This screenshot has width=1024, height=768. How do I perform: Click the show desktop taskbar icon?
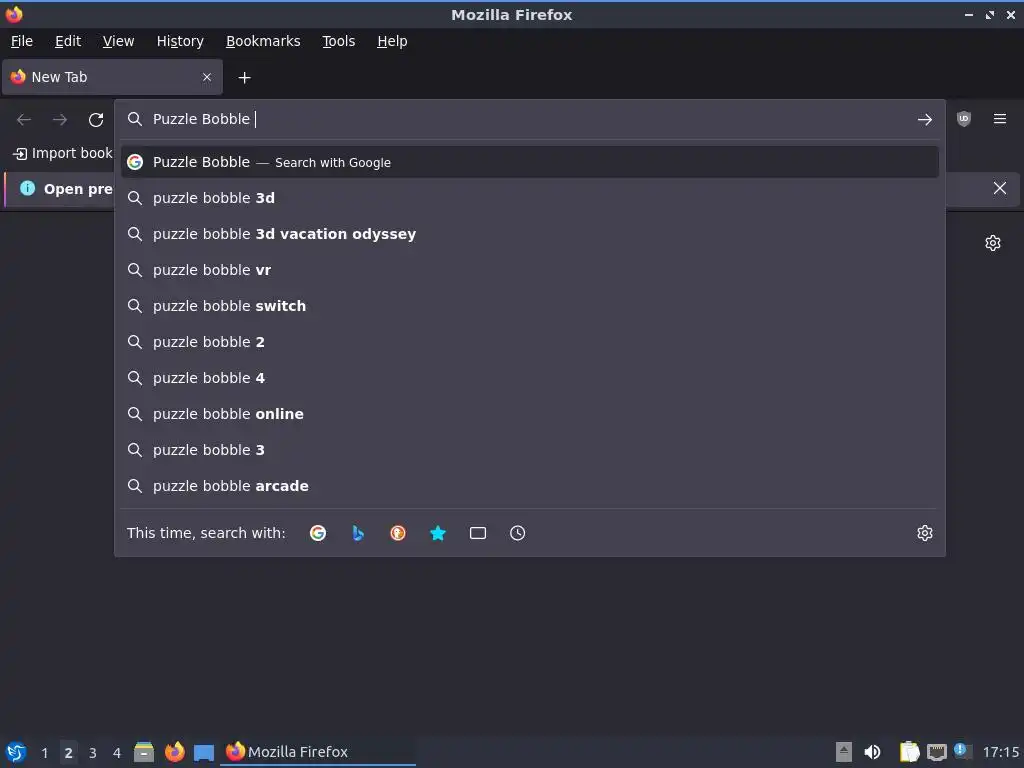click(x=204, y=752)
